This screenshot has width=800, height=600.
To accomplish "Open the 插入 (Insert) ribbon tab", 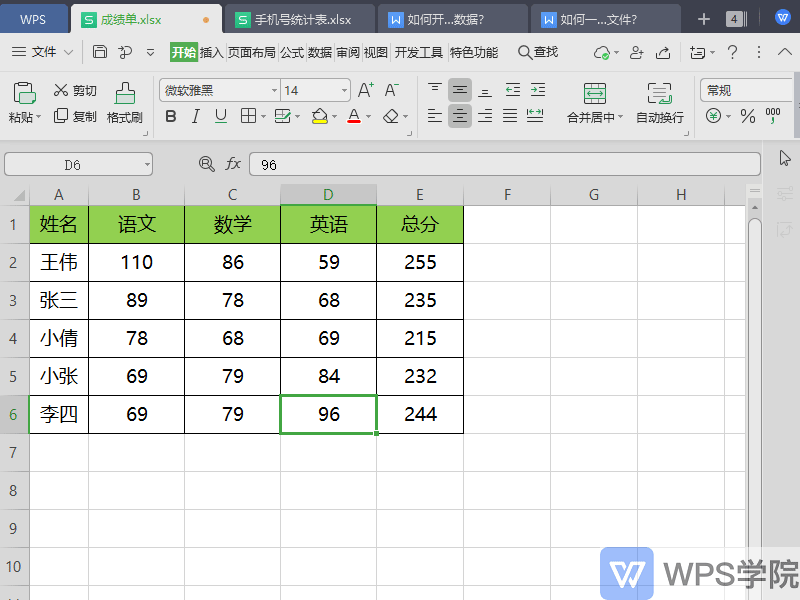I will (212, 52).
